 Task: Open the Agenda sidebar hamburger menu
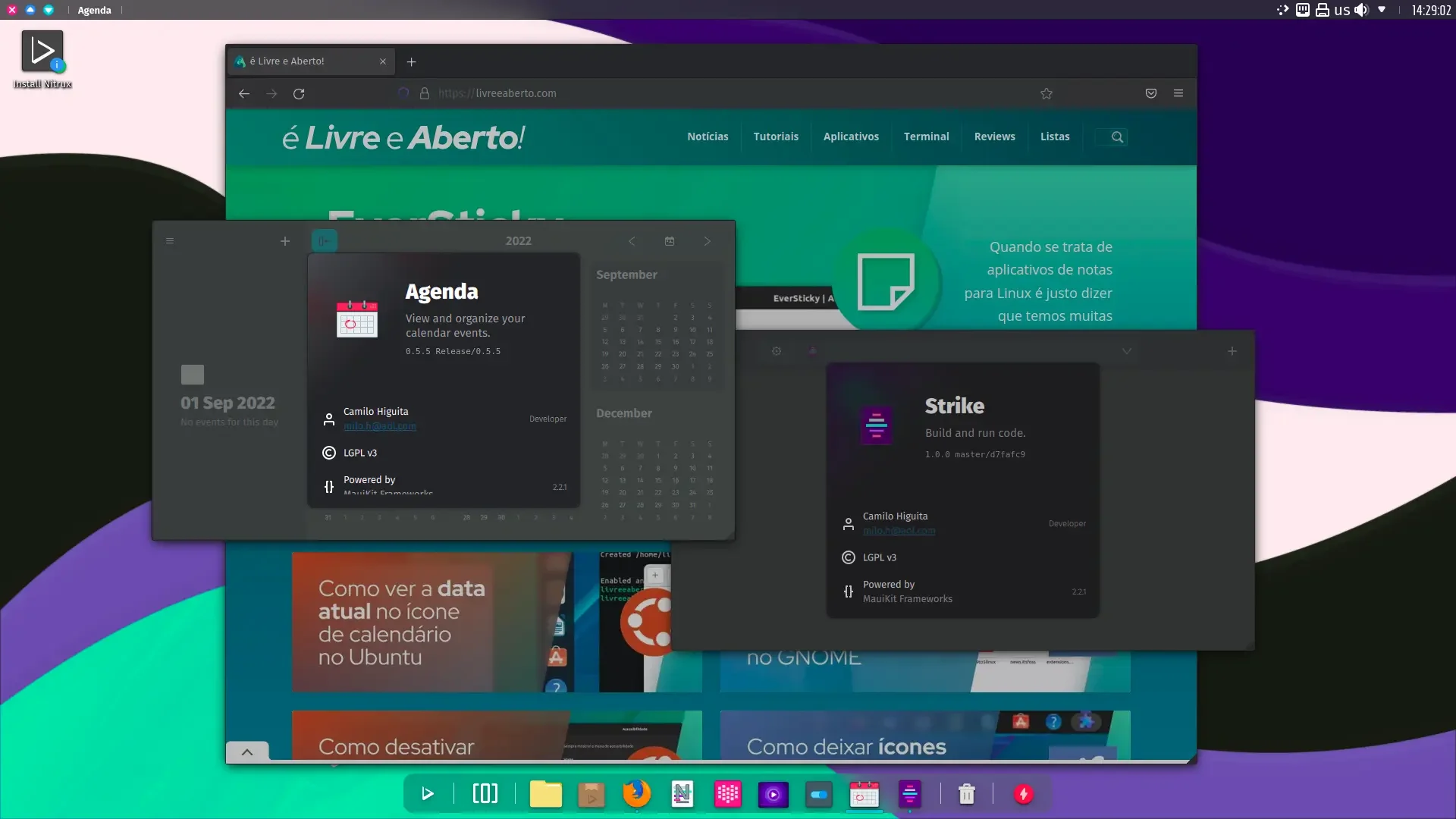pos(170,241)
